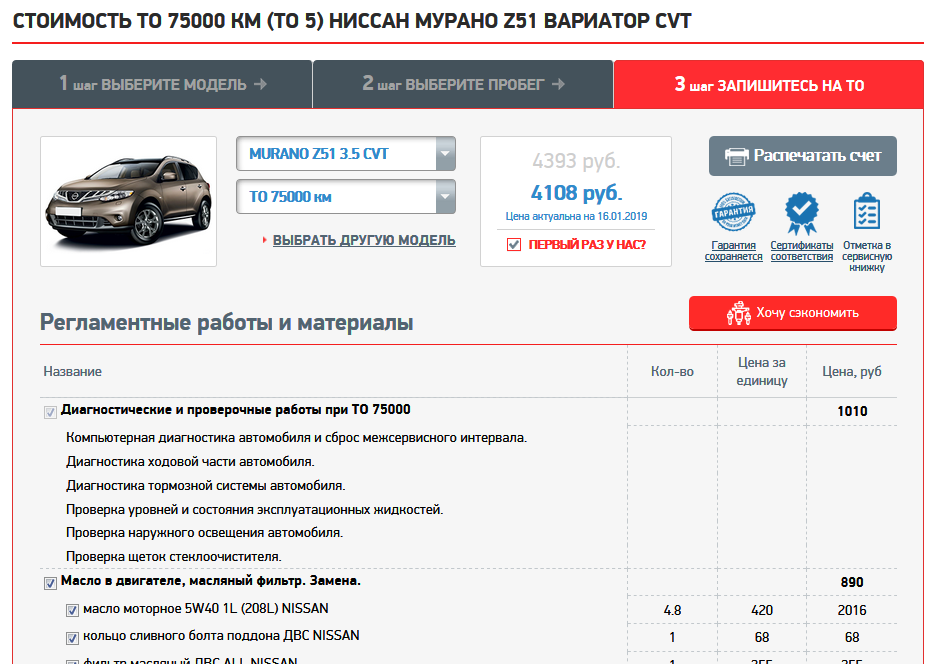The width and height of the screenshot is (937, 664).
Task: Click 'Диагностика ходовой части автомобиля' line
Action: (190, 462)
